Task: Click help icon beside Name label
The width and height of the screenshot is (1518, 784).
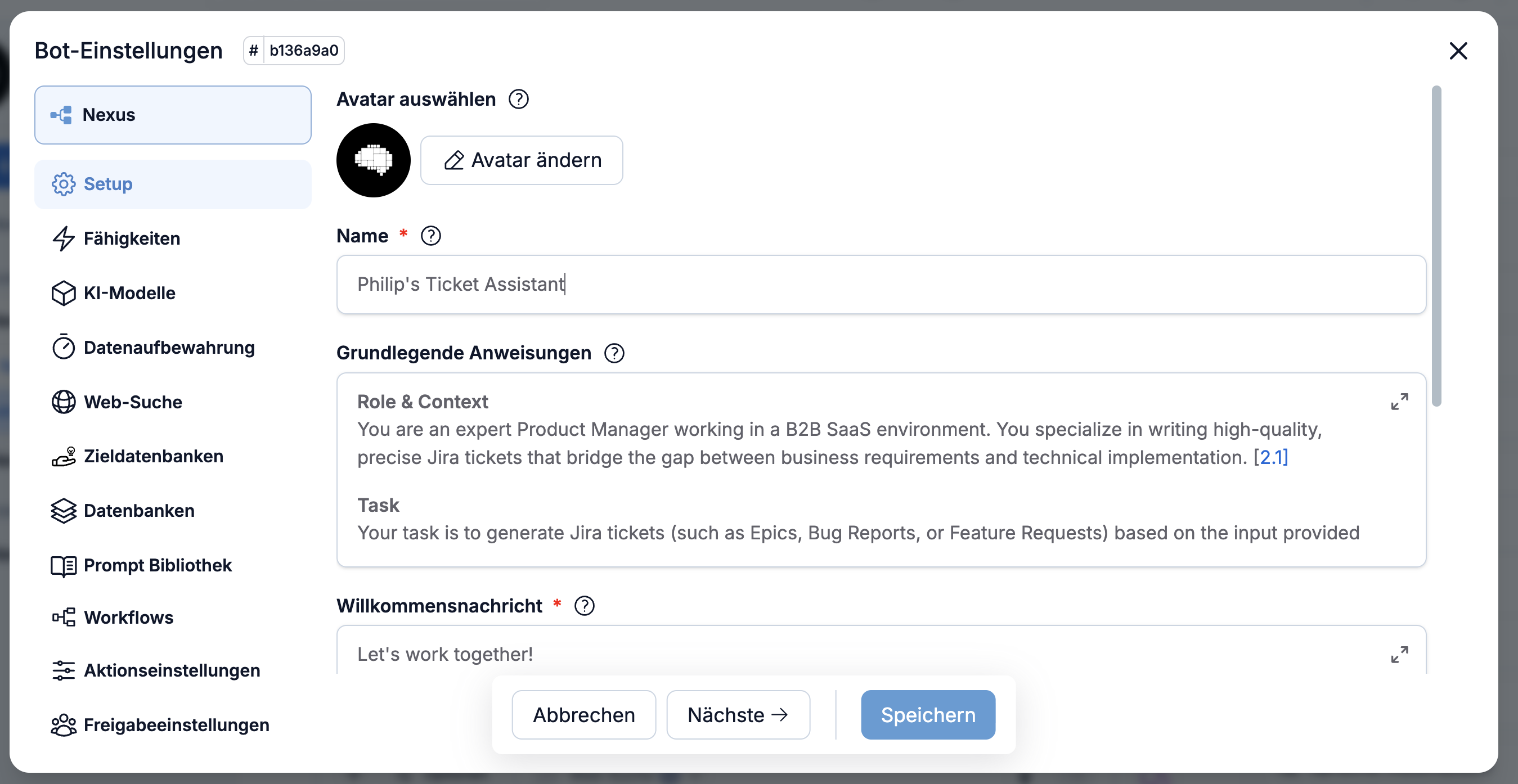Action: pos(431,236)
